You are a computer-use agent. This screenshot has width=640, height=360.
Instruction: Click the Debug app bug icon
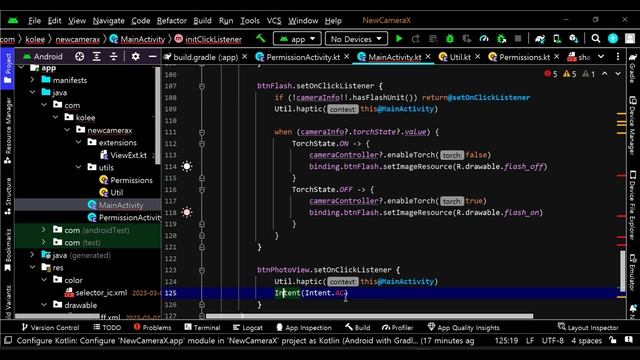click(x=450, y=39)
